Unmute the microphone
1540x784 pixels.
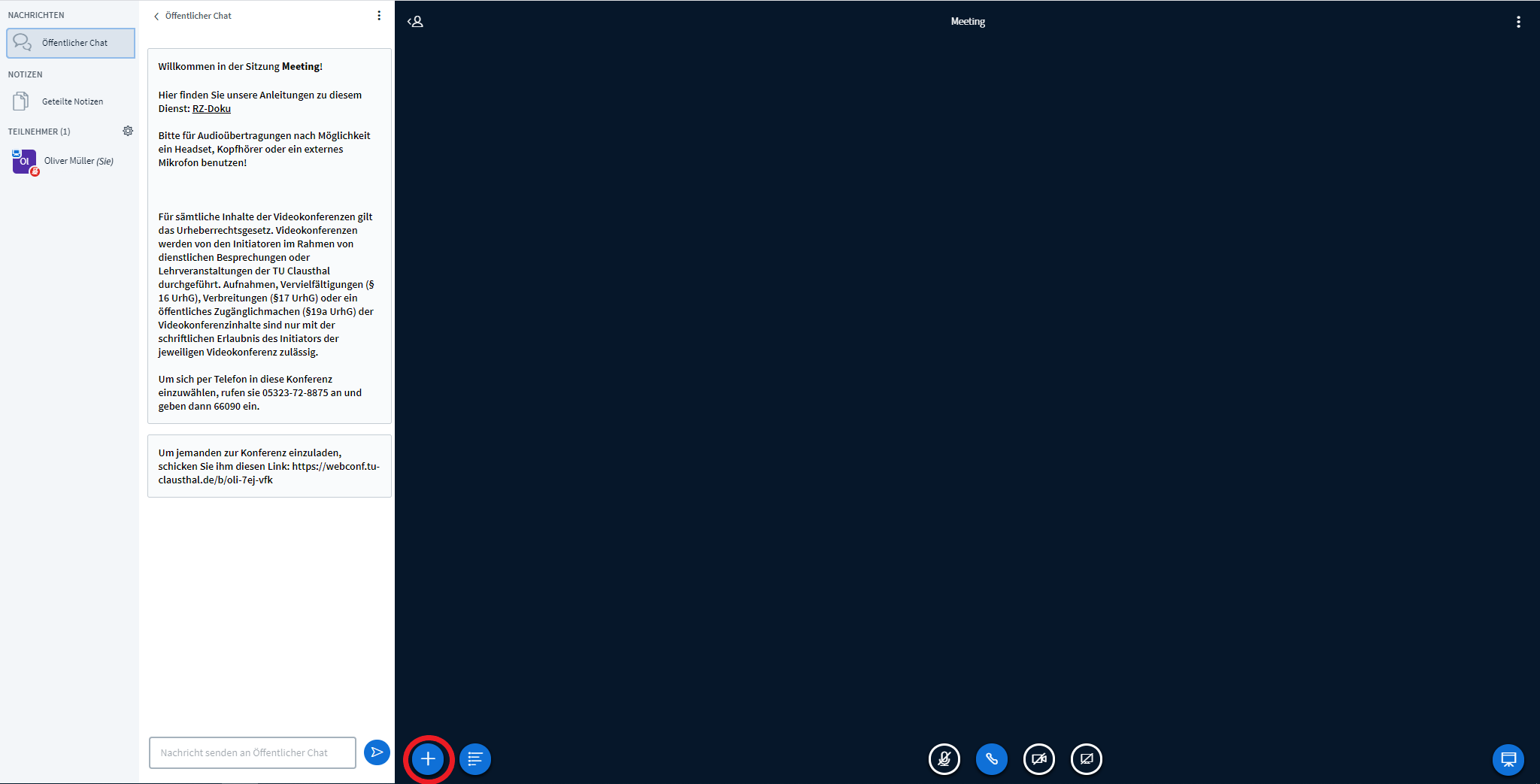(944, 759)
